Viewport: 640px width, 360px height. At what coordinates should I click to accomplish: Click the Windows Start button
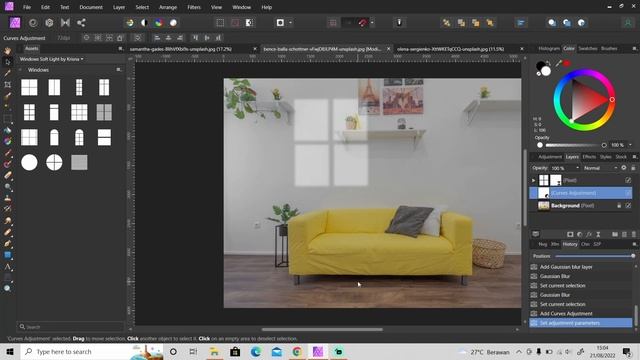tap(10, 351)
